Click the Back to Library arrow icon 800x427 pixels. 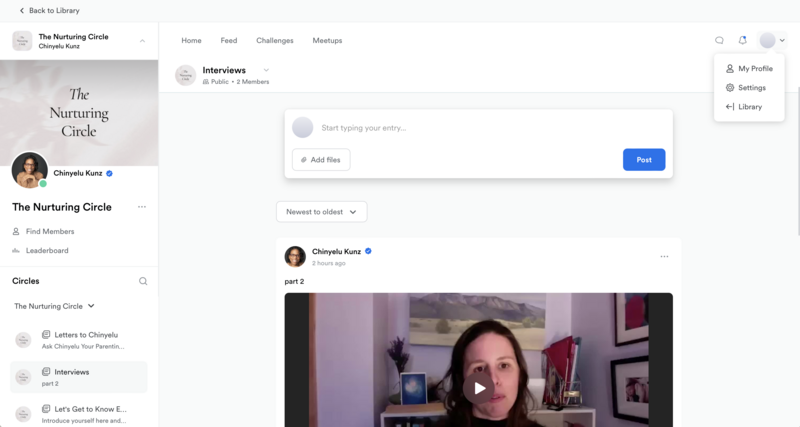pyautogui.click(x=21, y=10)
